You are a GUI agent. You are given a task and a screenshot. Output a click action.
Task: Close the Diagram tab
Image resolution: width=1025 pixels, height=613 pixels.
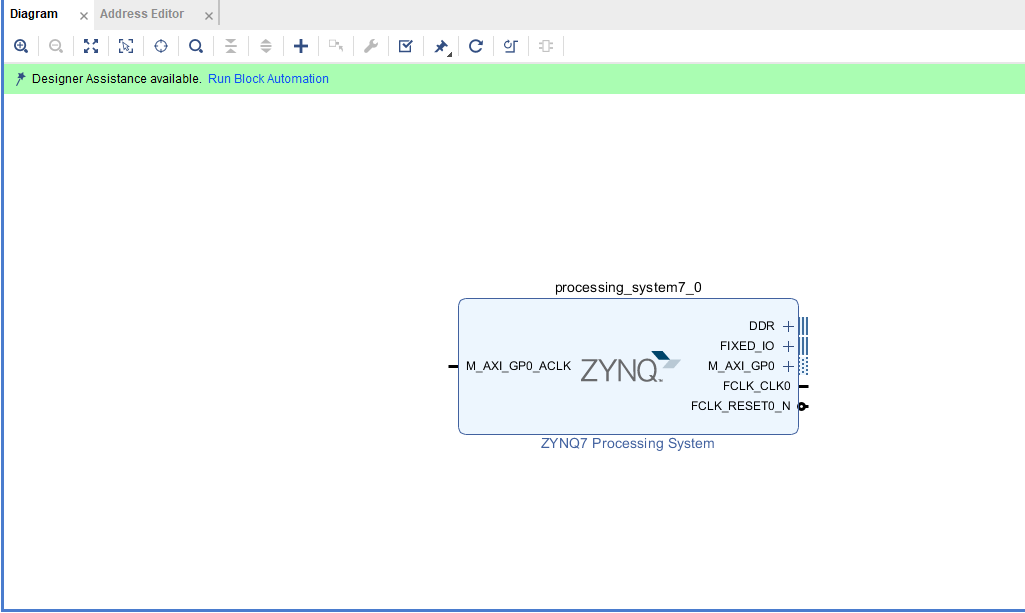[x=84, y=16]
